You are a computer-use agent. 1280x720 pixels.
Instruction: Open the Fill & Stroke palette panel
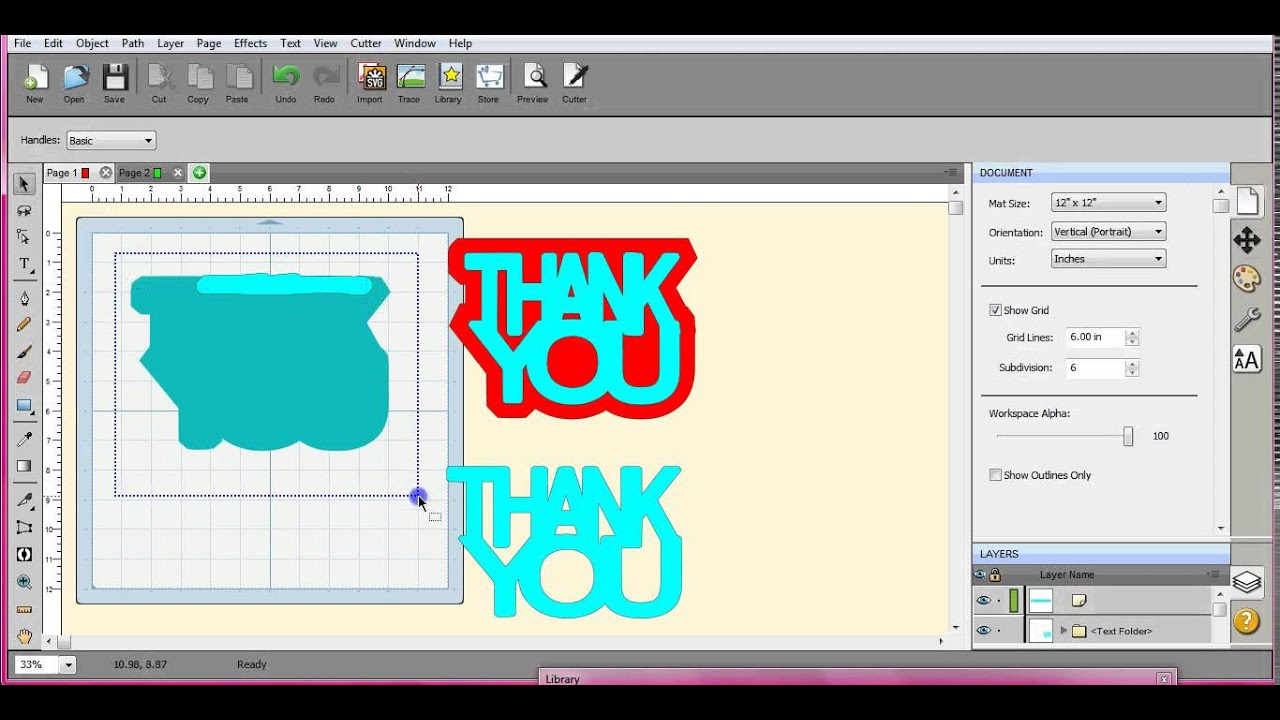pyautogui.click(x=1247, y=279)
